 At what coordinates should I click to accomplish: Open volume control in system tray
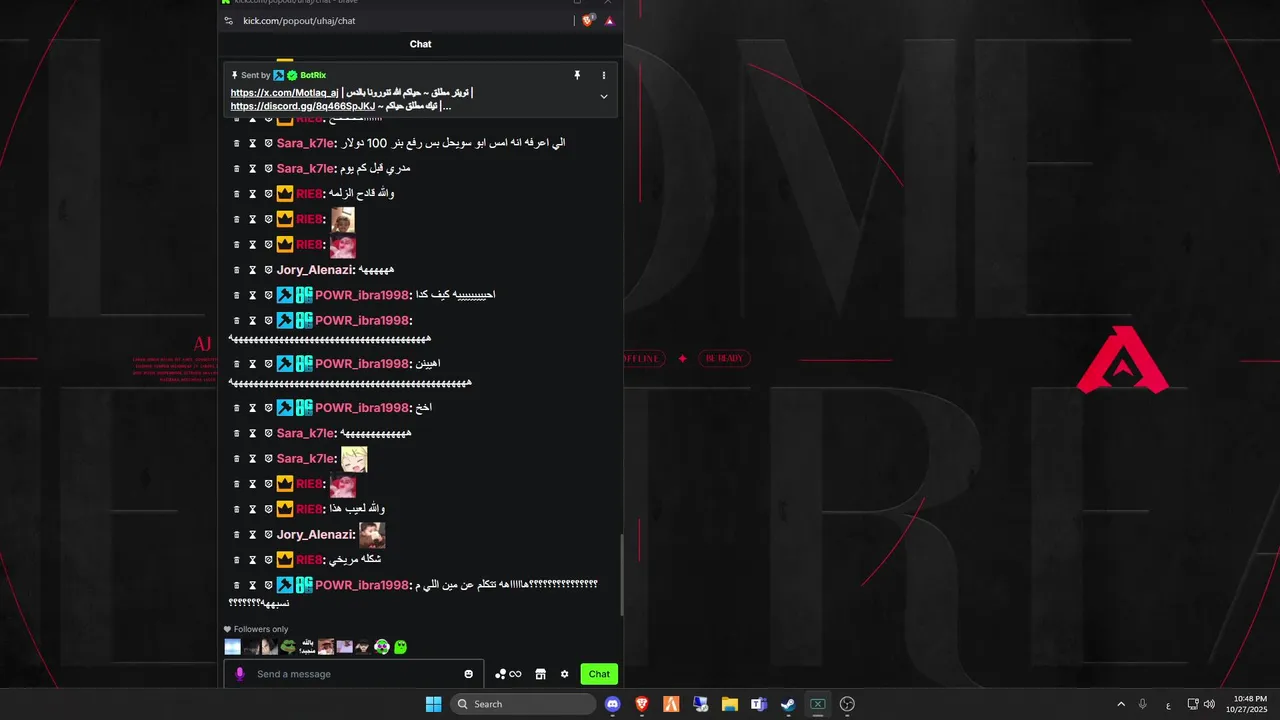pos(1210,704)
